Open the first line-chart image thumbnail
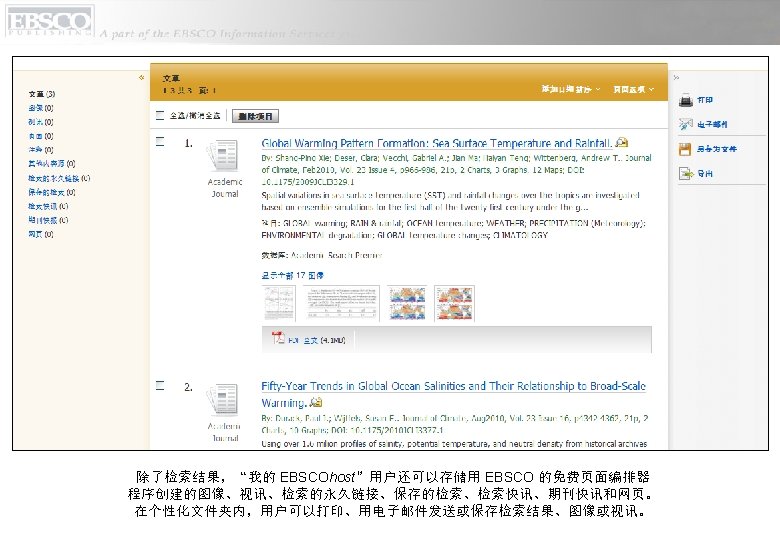 [279, 303]
